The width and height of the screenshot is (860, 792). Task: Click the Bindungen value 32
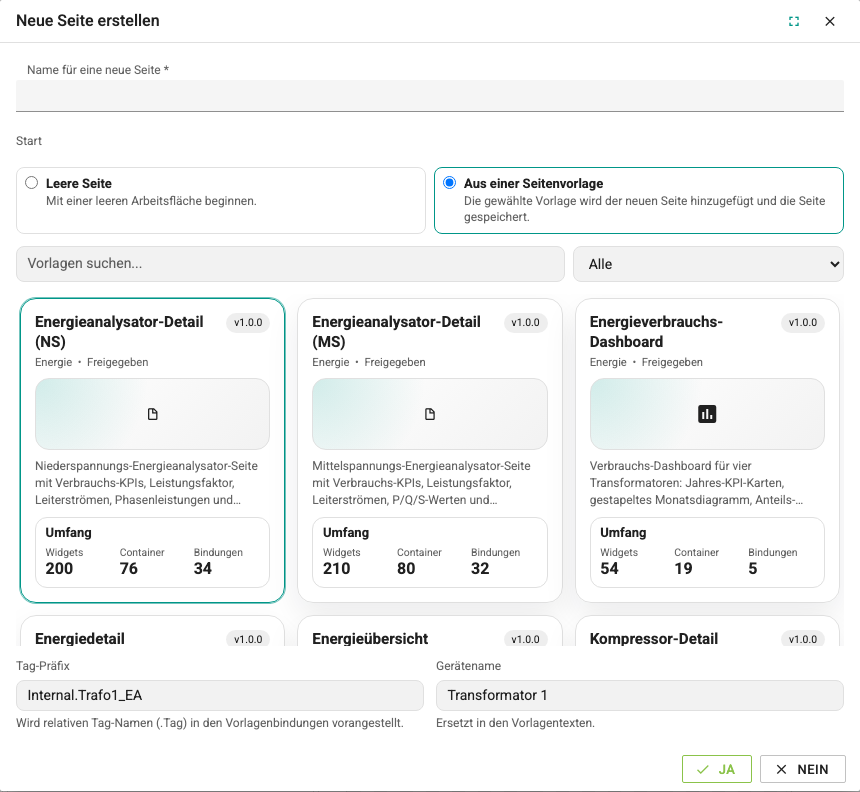[480, 569]
